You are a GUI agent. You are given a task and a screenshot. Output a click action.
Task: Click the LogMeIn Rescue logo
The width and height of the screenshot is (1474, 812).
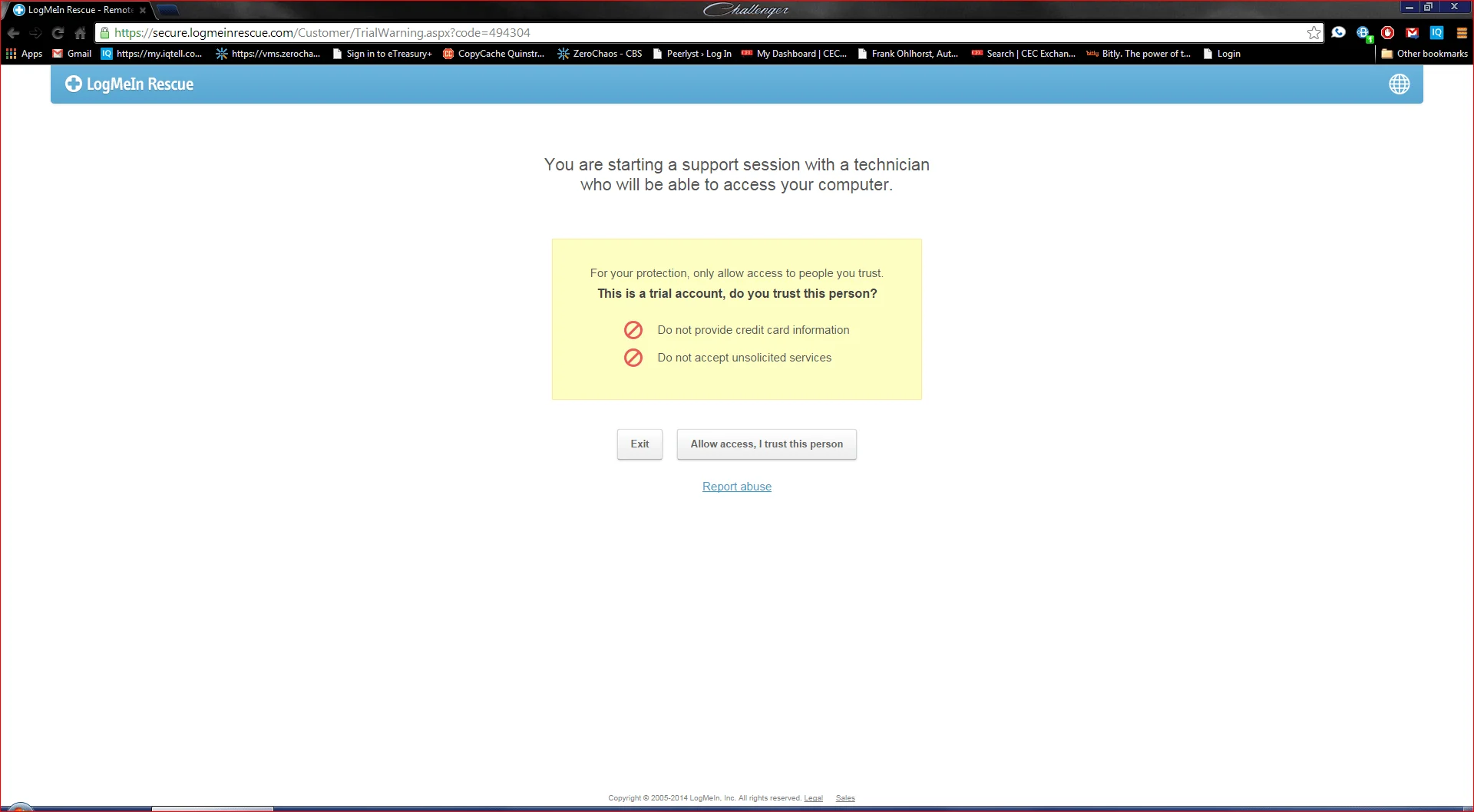(x=129, y=84)
